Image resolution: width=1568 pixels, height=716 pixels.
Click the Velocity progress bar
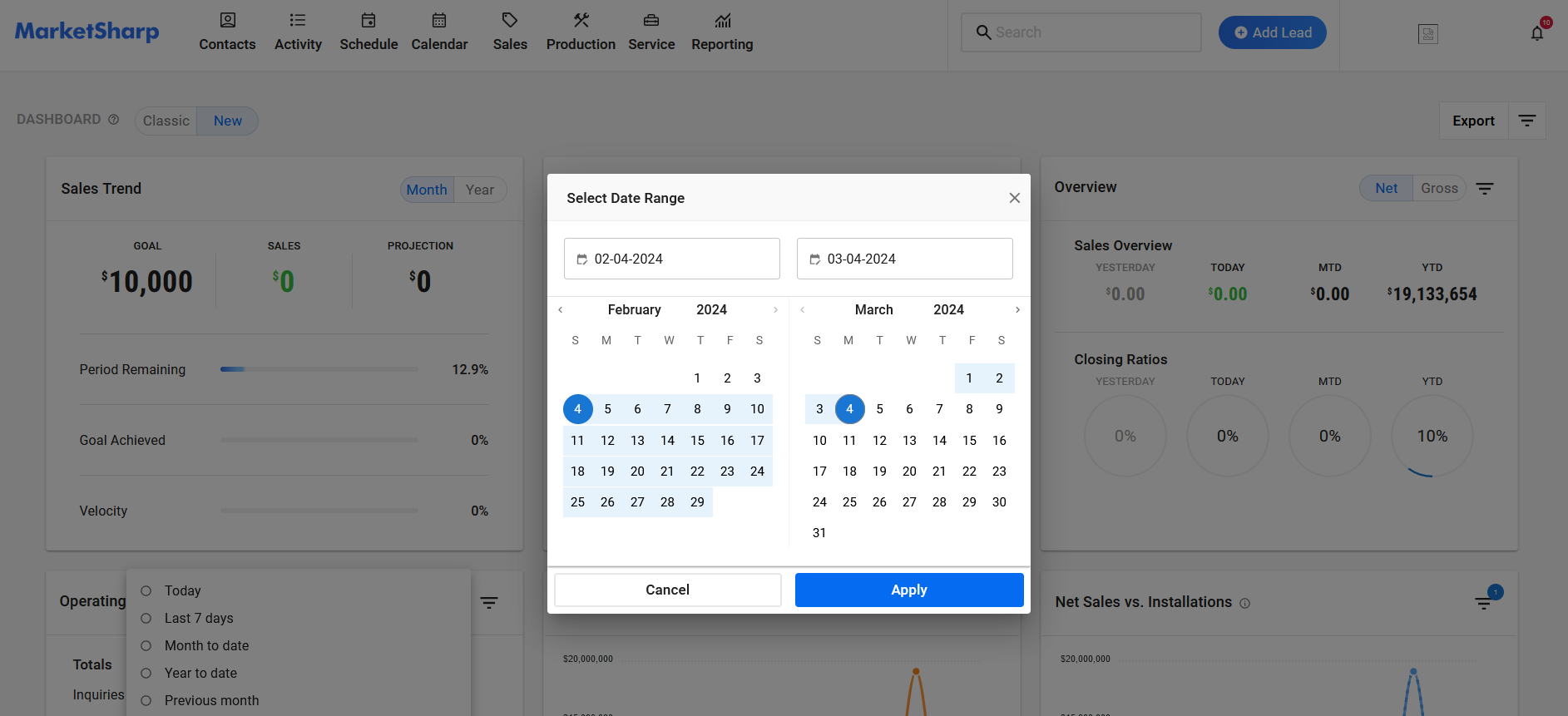(319, 511)
